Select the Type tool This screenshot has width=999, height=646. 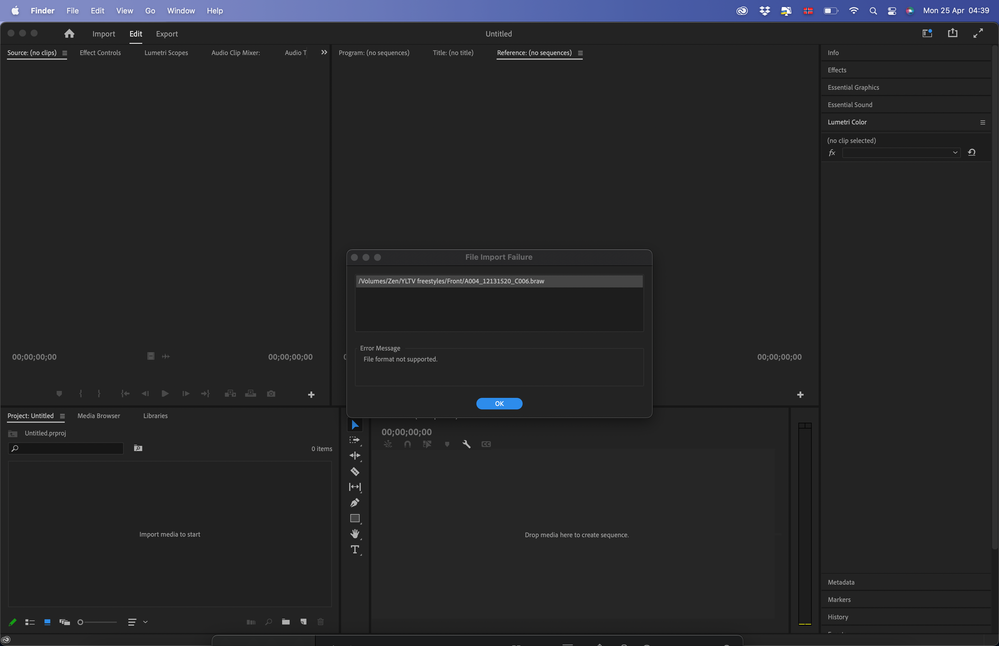click(x=355, y=549)
